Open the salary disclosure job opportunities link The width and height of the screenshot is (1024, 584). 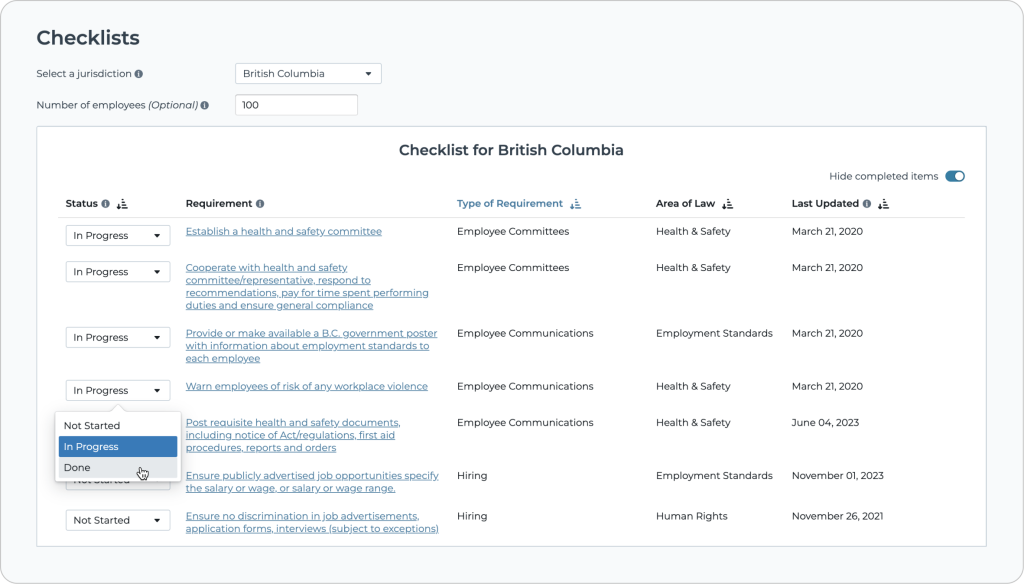click(x=311, y=481)
